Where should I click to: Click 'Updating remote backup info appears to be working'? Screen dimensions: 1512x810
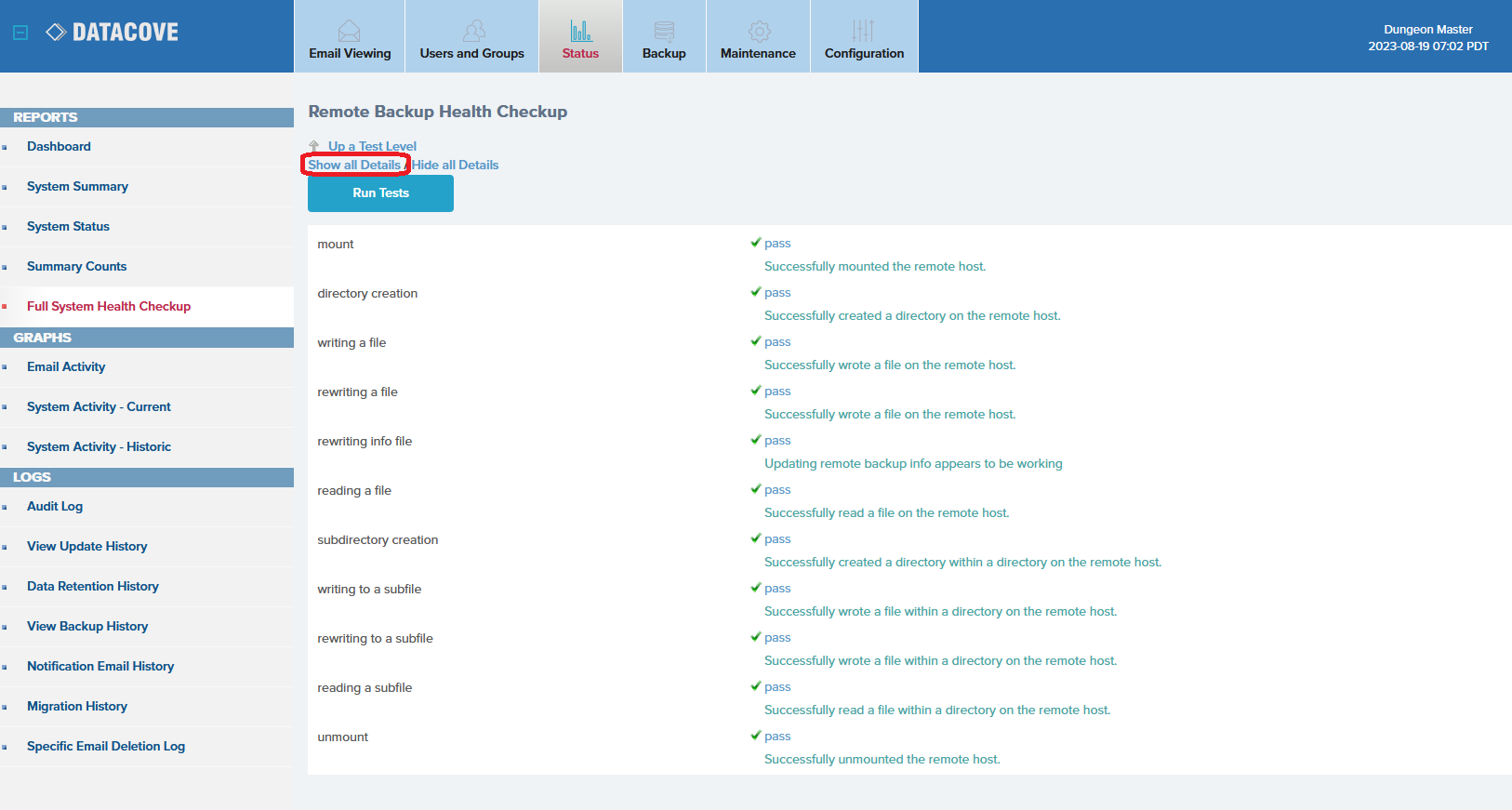pyautogui.click(x=913, y=464)
